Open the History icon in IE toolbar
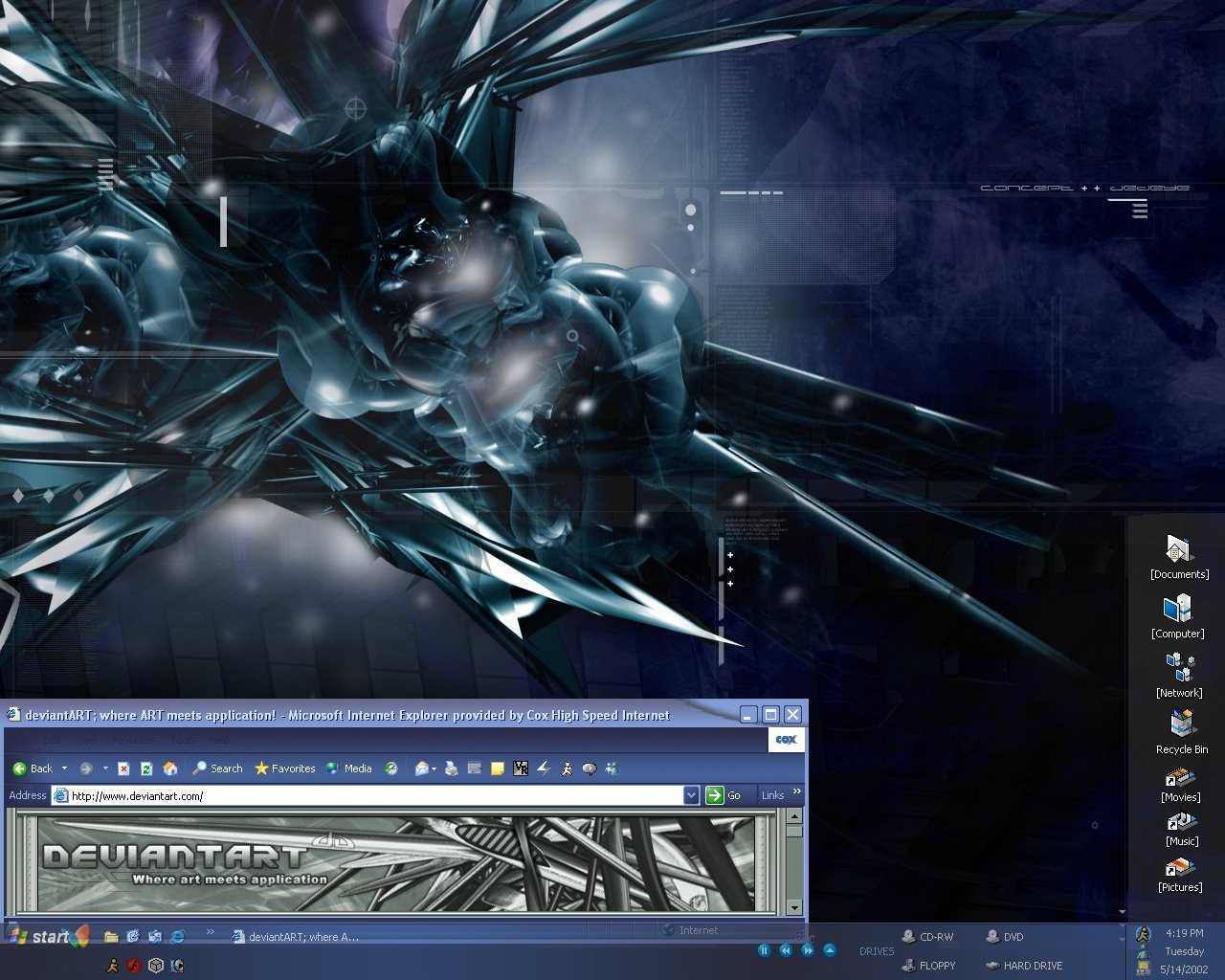1225x980 pixels. pyautogui.click(x=390, y=768)
